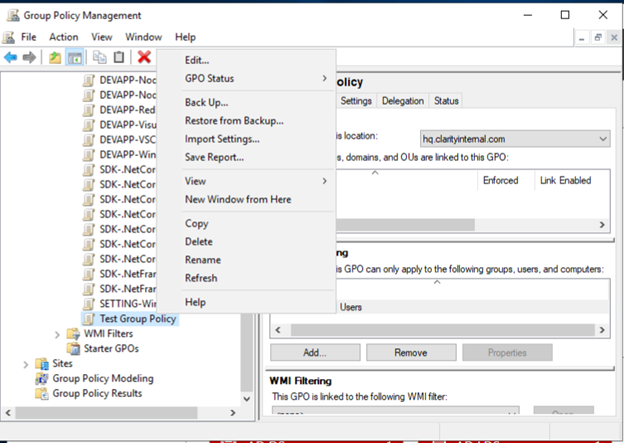Switch to the Settings tab
Screen dimensions: 624x443
356,101
